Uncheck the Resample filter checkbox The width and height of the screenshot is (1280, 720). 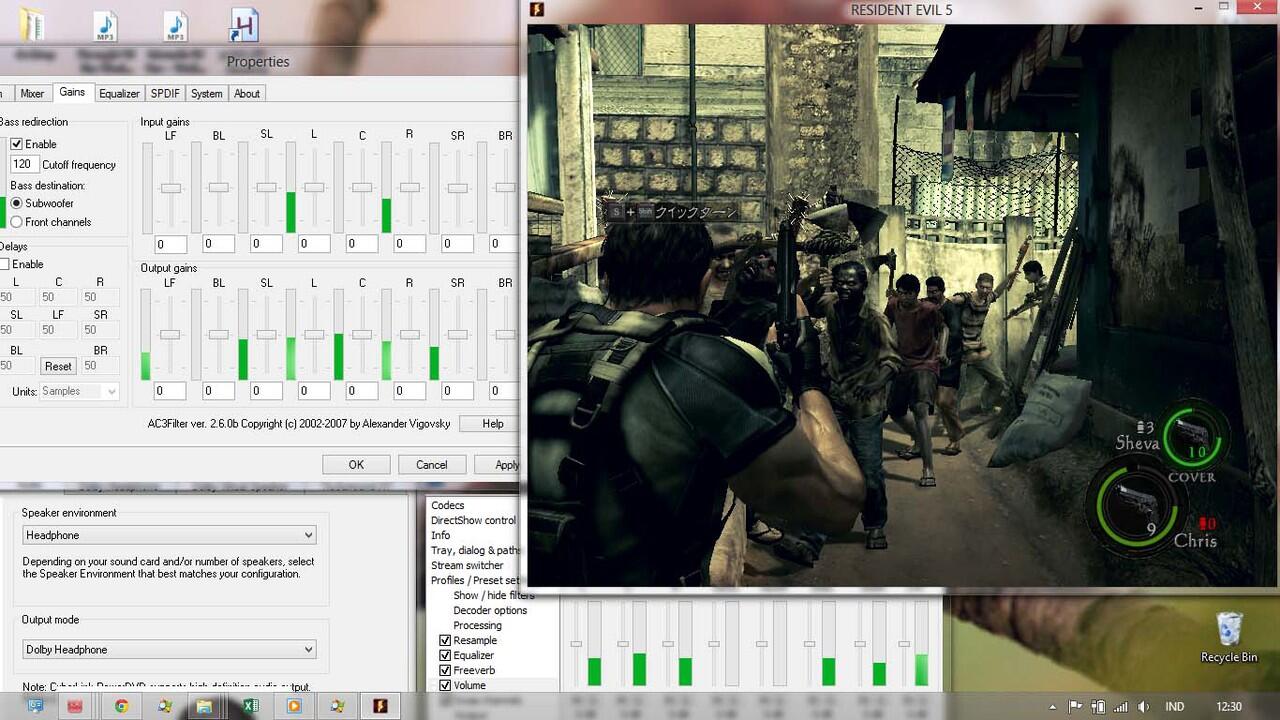[445, 640]
